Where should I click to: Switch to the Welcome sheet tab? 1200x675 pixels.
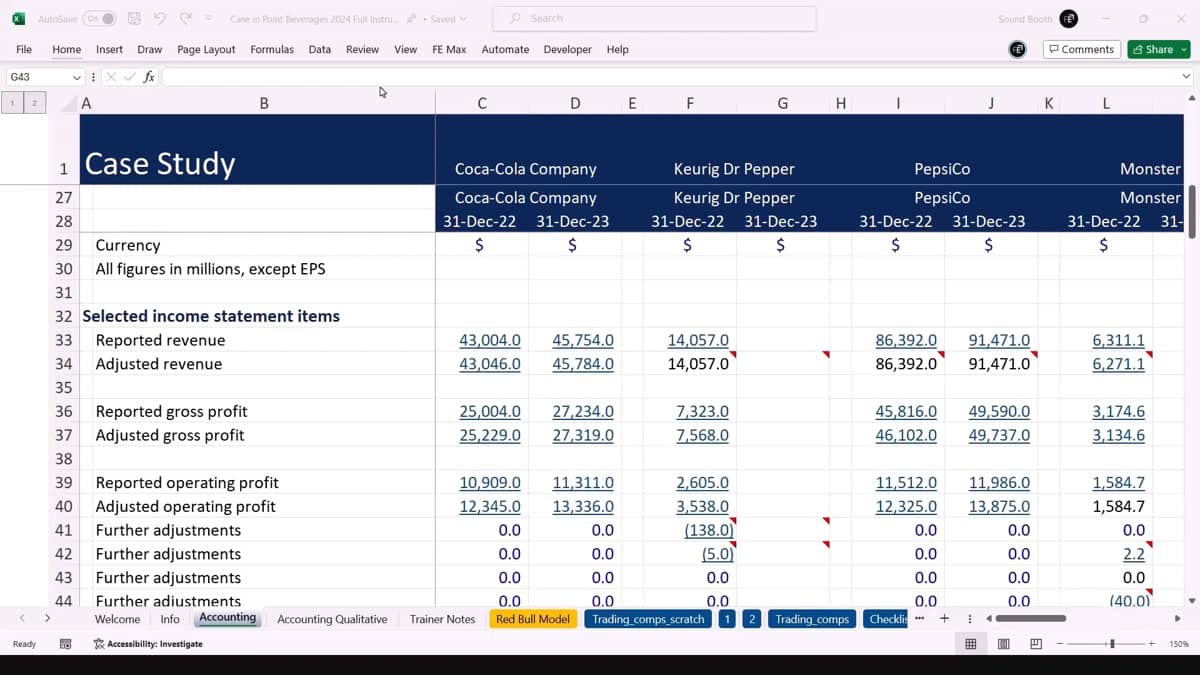tap(117, 619)
